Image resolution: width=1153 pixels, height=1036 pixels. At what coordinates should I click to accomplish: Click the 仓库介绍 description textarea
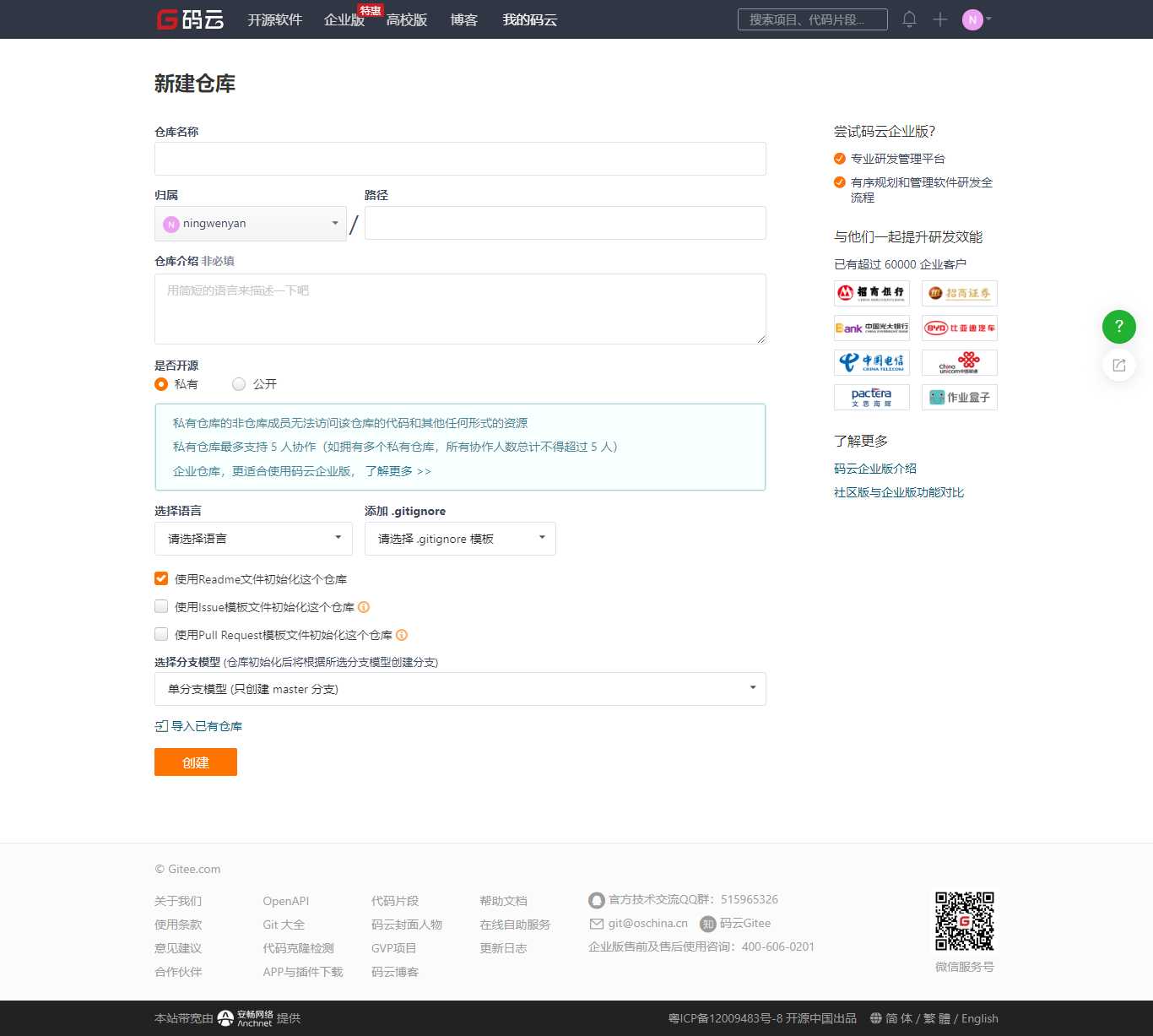coord(460,309)
